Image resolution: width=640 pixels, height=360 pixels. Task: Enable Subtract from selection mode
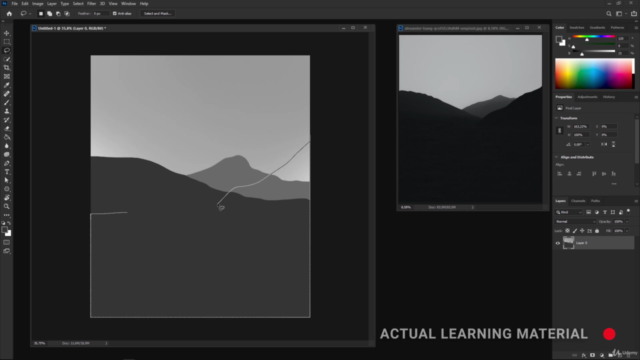tap(58, 13)
